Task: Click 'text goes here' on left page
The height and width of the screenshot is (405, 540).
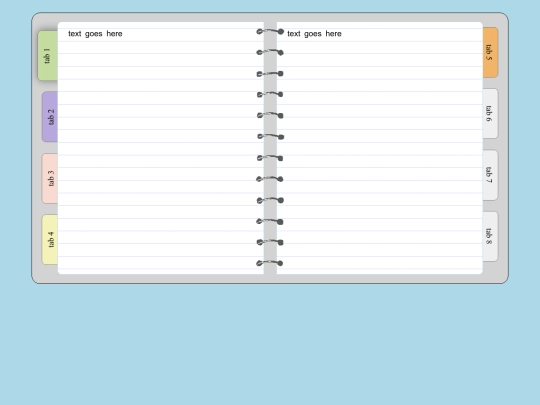Action: [x=95, y=34]
